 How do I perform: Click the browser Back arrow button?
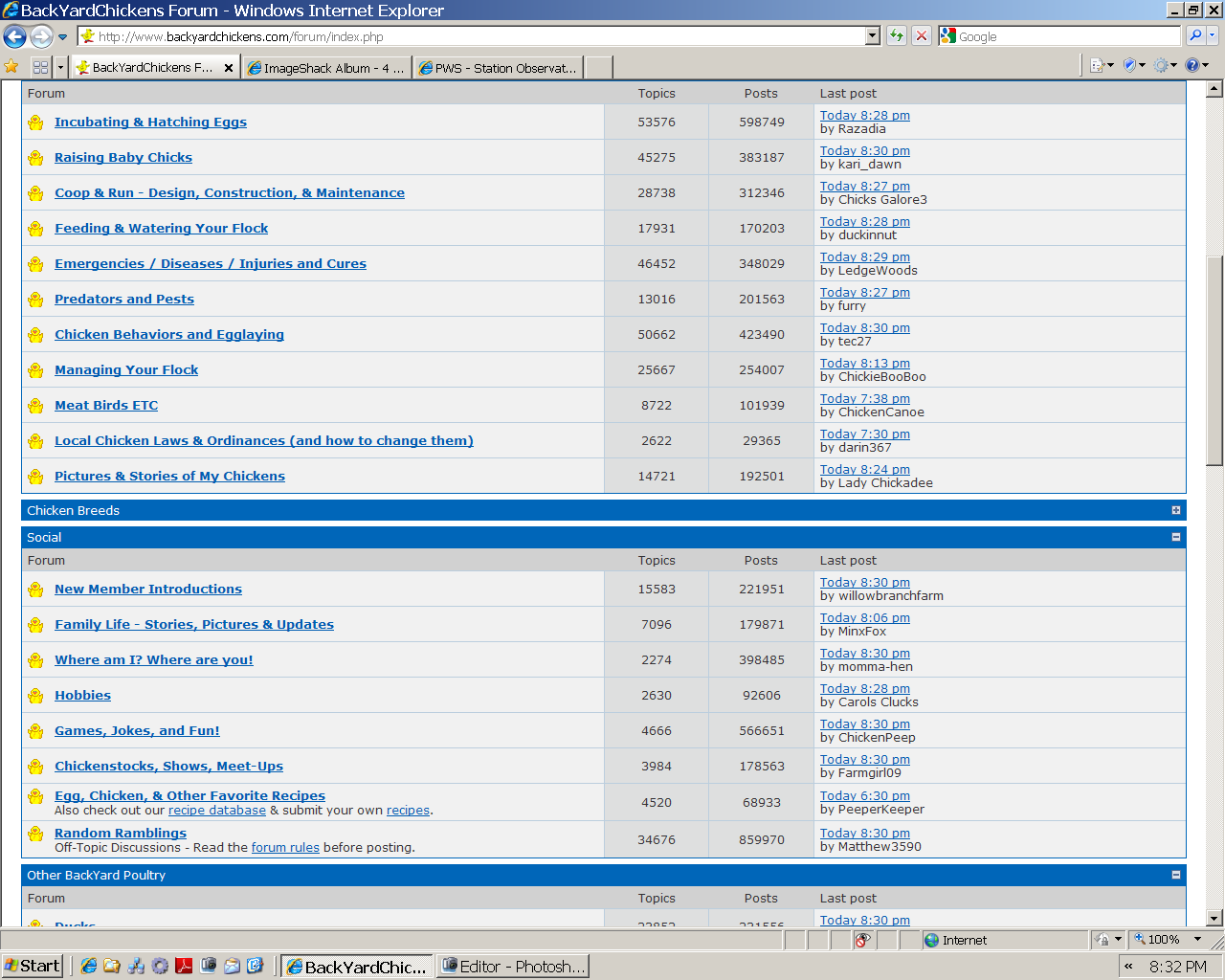[15, 36]
